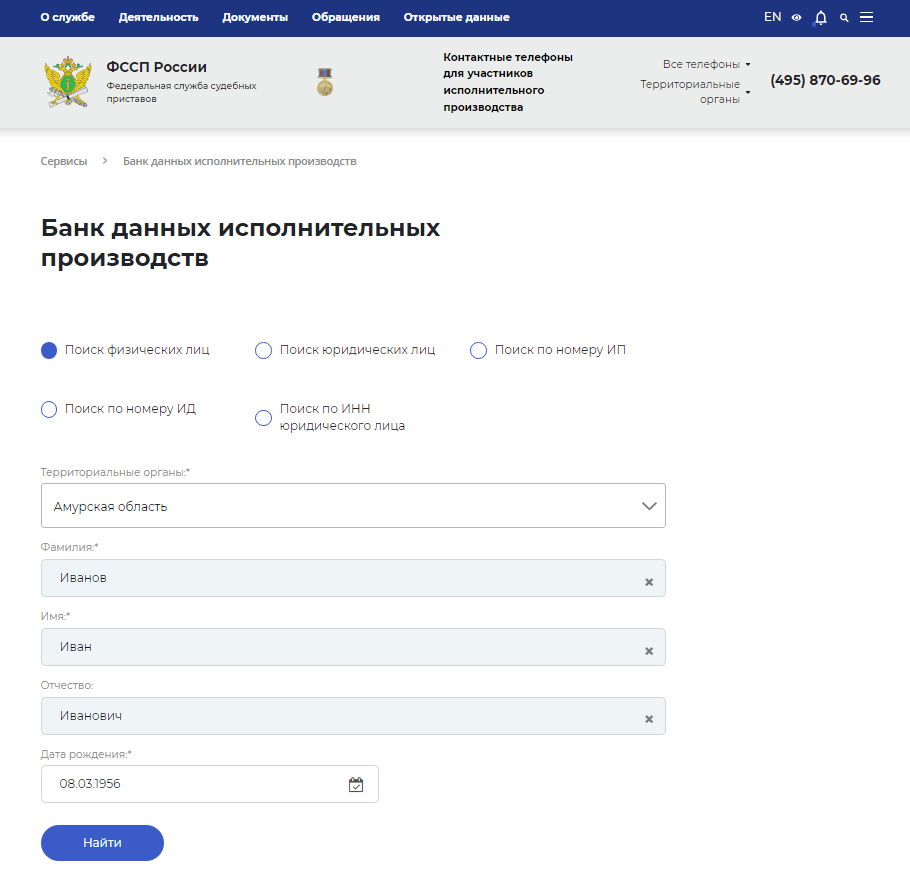Expand the Все телефоны dropdown
Viewport: 910px width, 884px height.
pos(706,64)
